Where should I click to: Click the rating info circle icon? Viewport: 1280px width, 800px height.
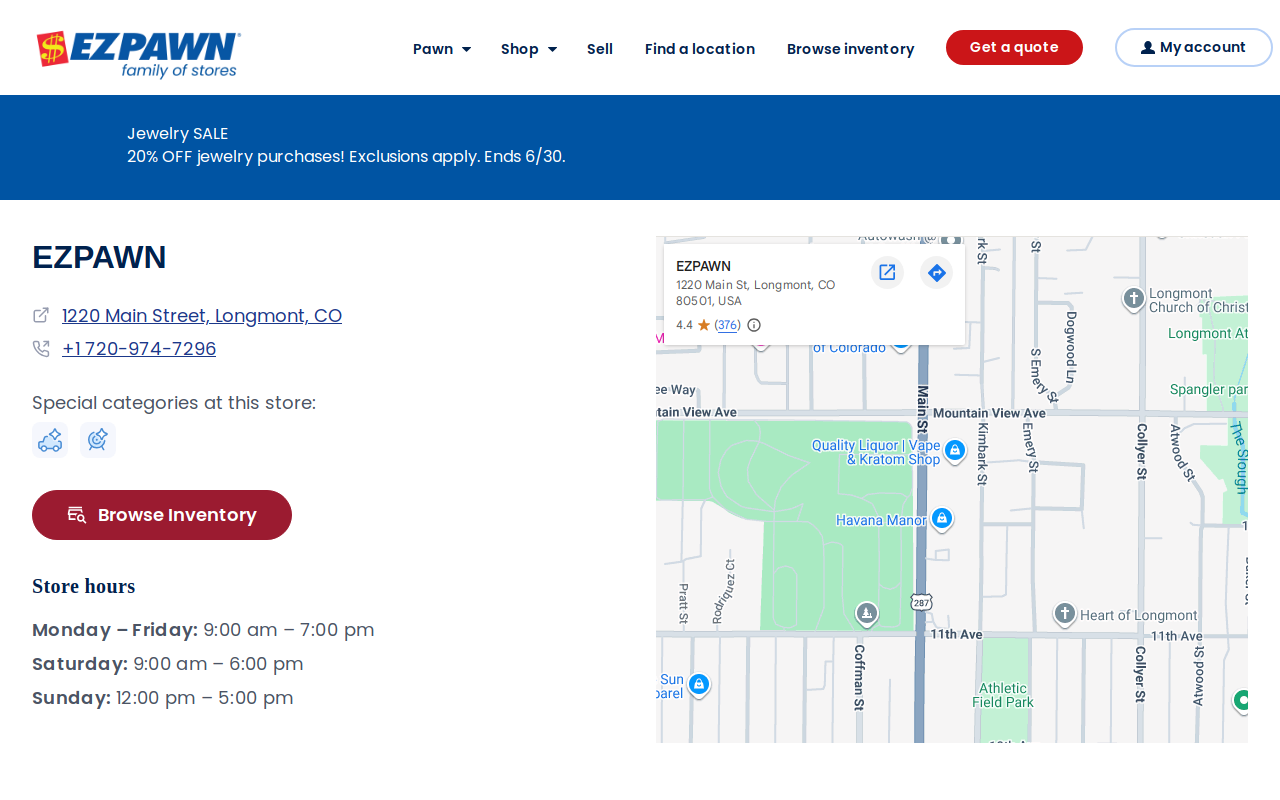(x=754, y=325)
